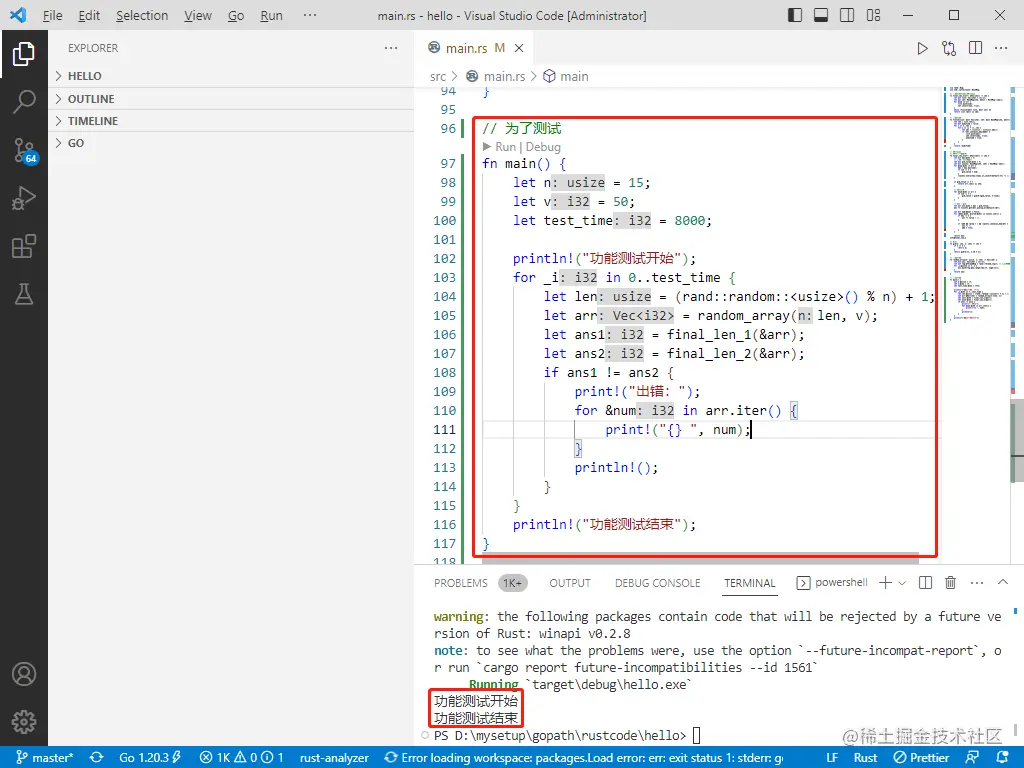Open the Run menu

coord(271,15)
